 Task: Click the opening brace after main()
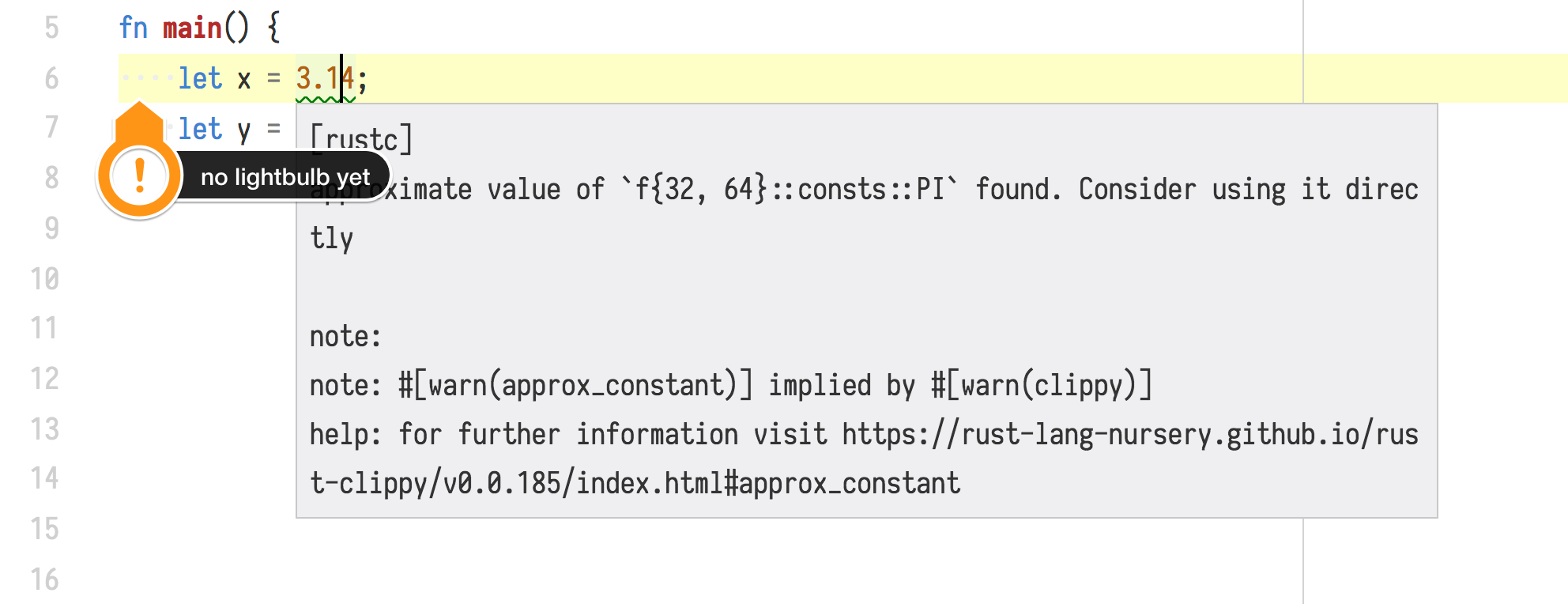coord(273,28)
